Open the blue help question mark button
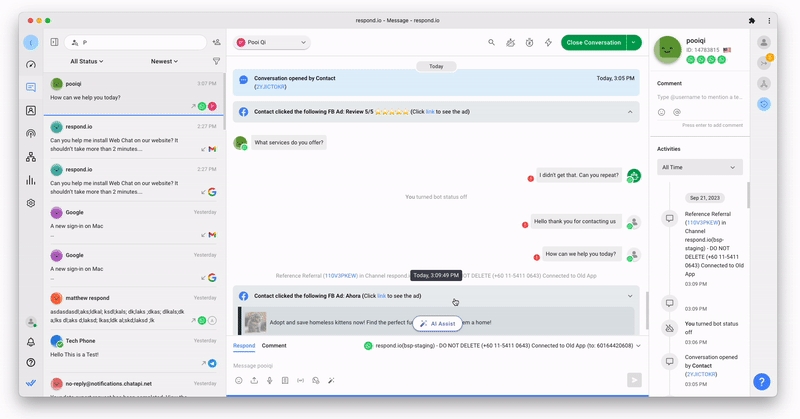800x419 pixels. coord(761,381)
